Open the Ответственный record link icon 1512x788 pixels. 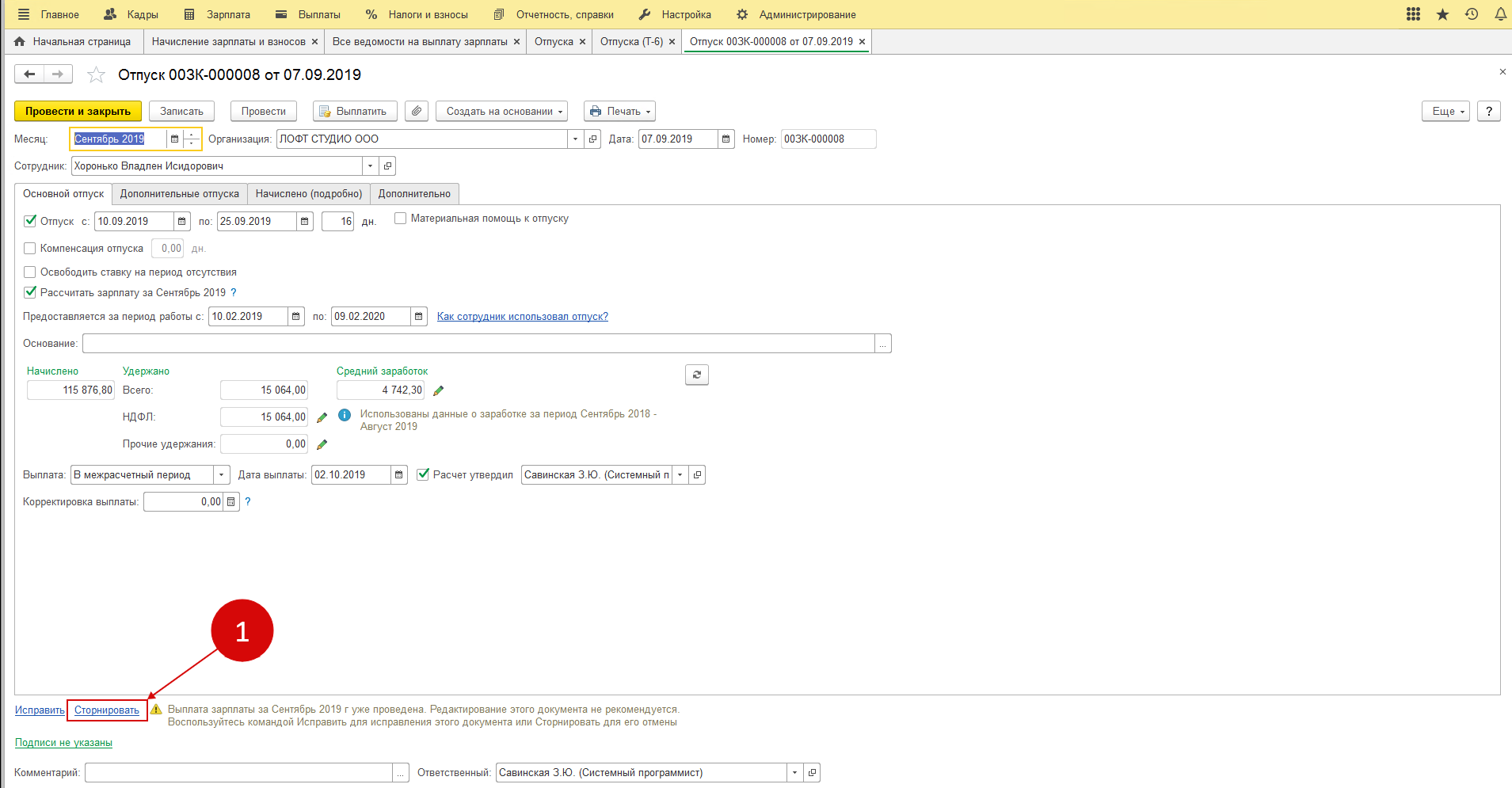click(x=812, y=772)
